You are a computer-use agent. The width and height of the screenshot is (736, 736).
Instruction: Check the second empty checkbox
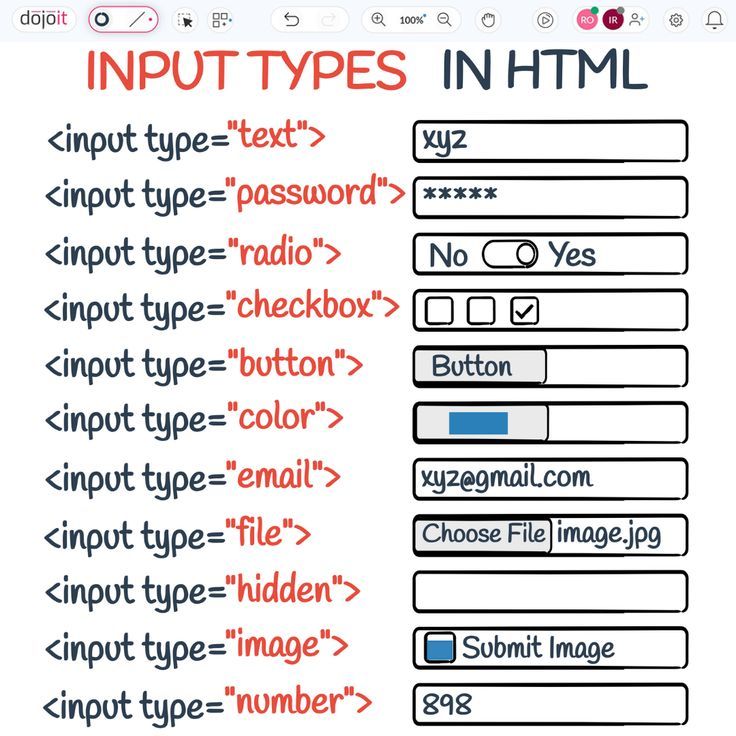click(481, 311)
